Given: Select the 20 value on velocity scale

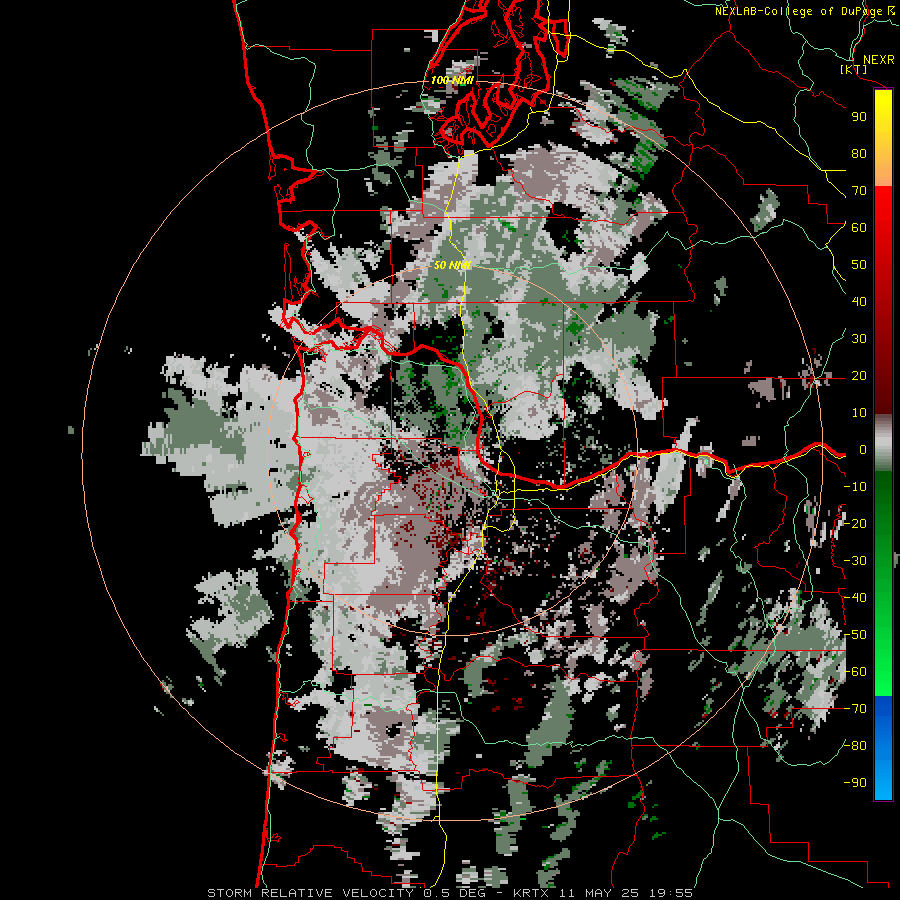Looking at the screenshot, I should [859, 376].
